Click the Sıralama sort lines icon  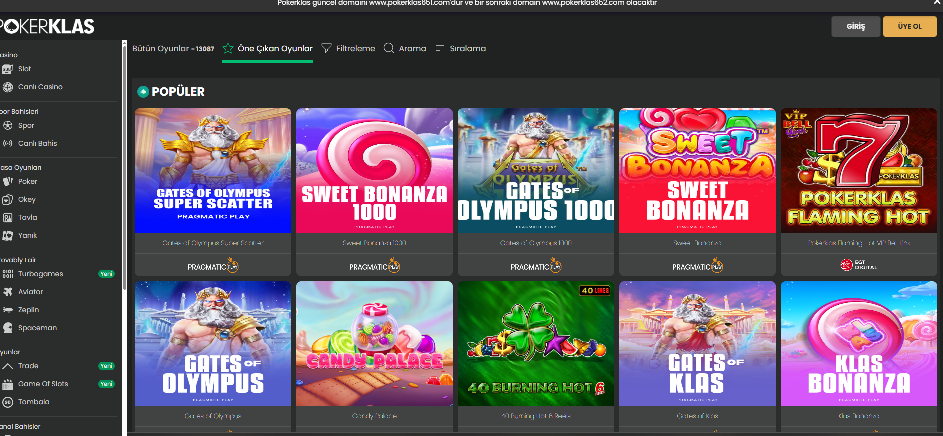pyautogui.click(x=440, y=48)
